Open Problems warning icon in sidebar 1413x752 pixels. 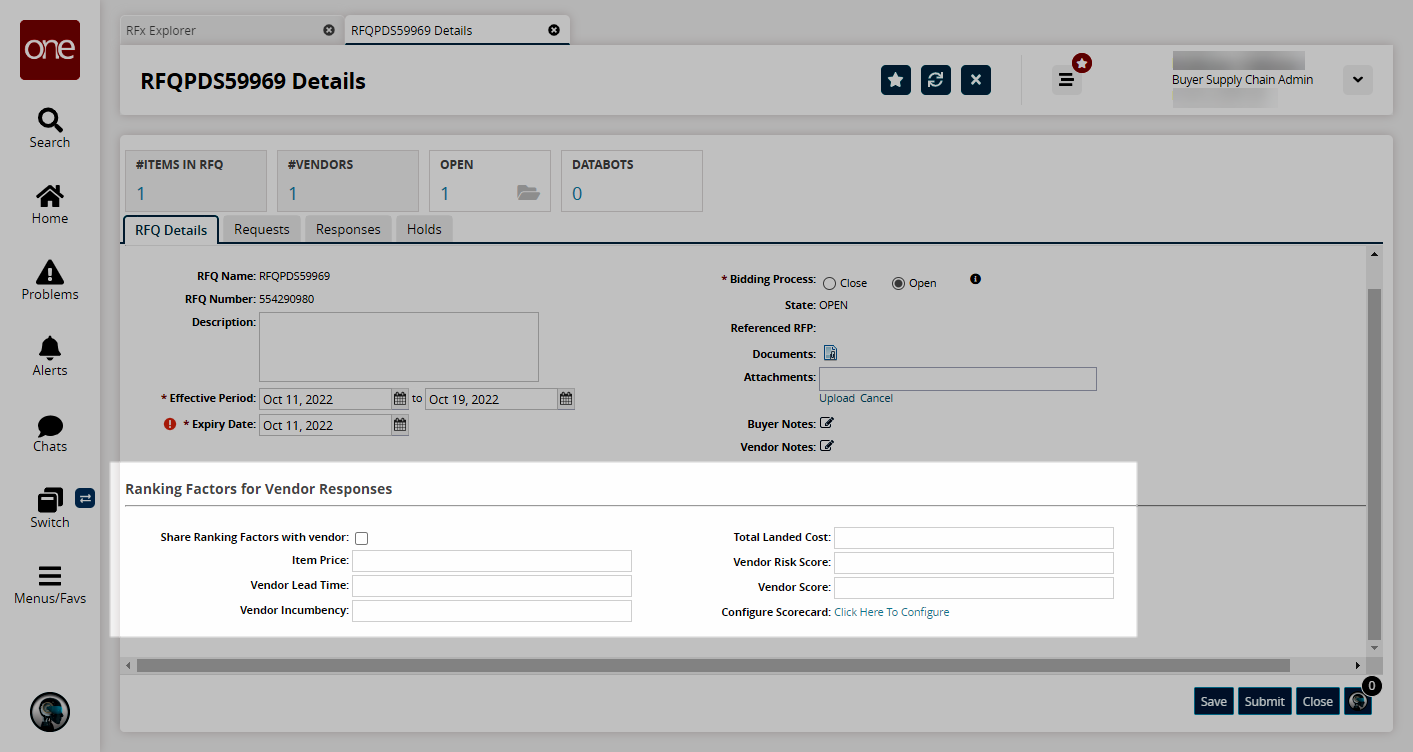point(50,280)
